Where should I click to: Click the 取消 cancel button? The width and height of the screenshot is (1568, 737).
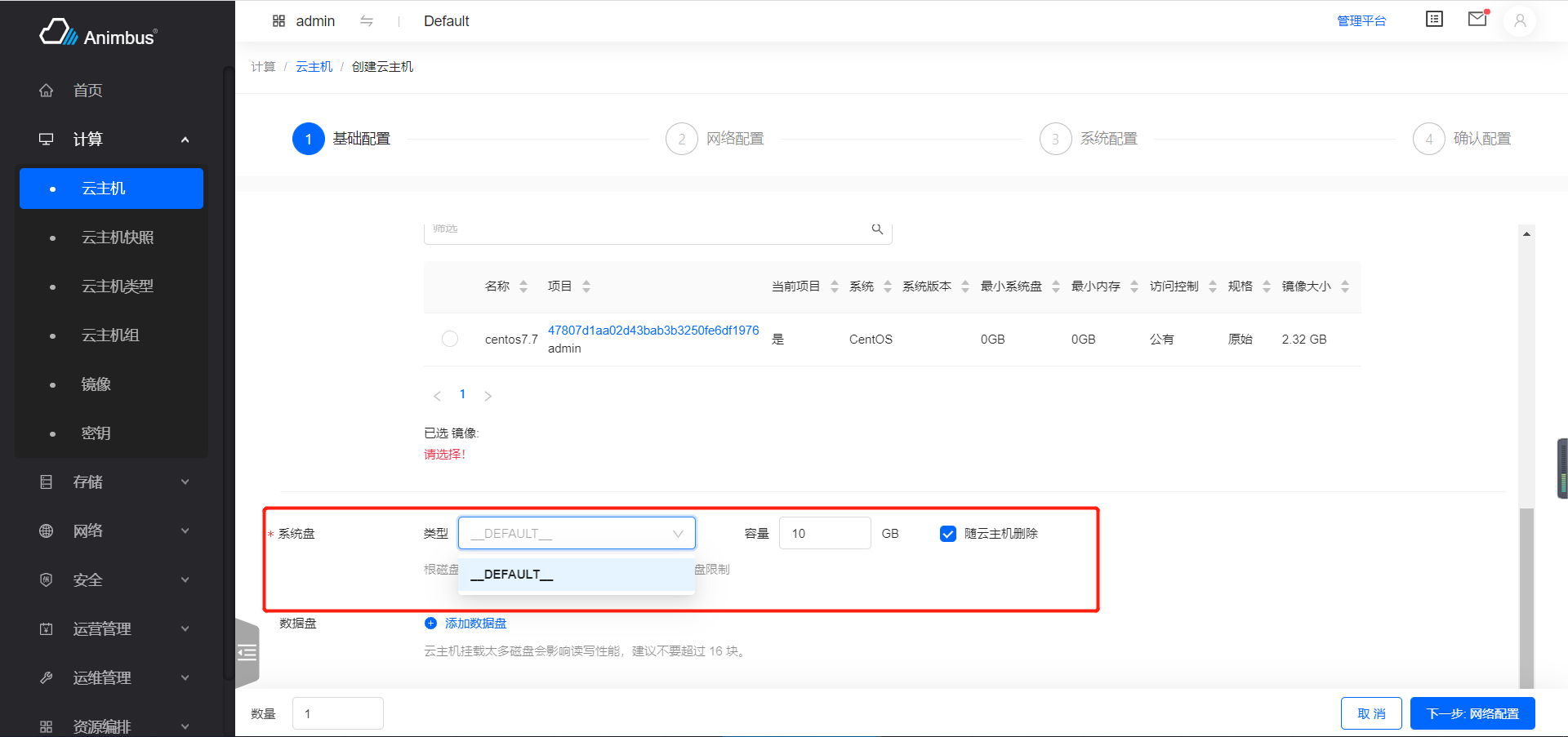click(1370, 713)
